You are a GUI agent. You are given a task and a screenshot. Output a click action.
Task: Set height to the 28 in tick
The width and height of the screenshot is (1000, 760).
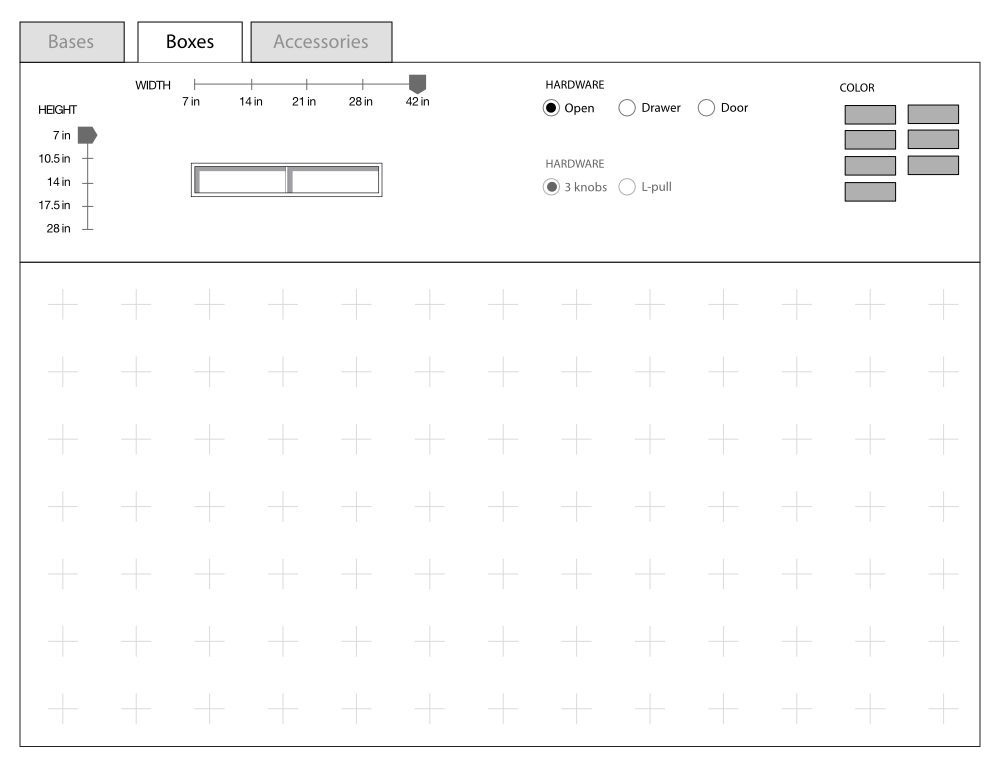coord(88,228)
